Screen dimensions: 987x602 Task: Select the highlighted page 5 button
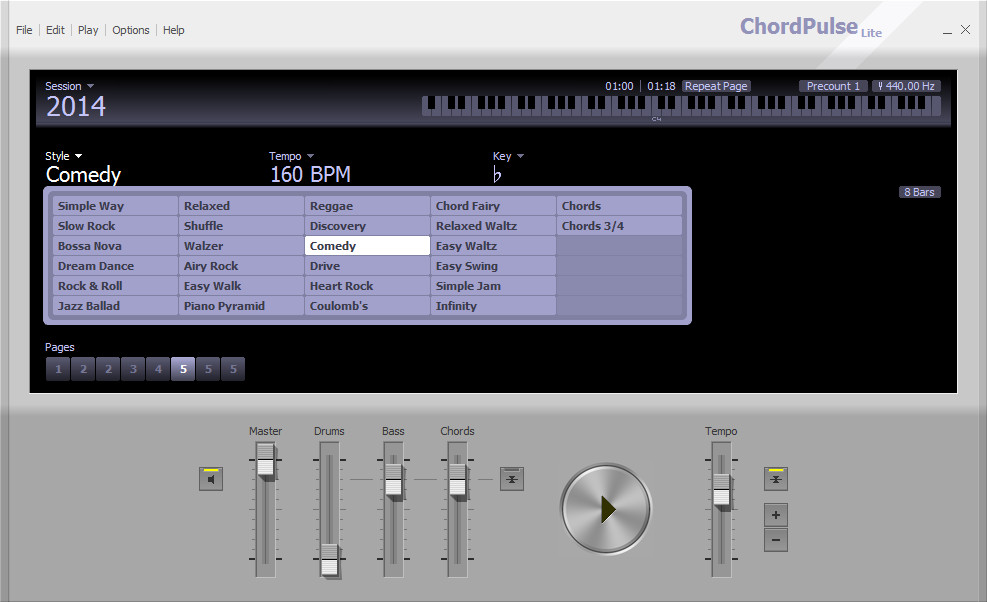click(x=183, y=369)
